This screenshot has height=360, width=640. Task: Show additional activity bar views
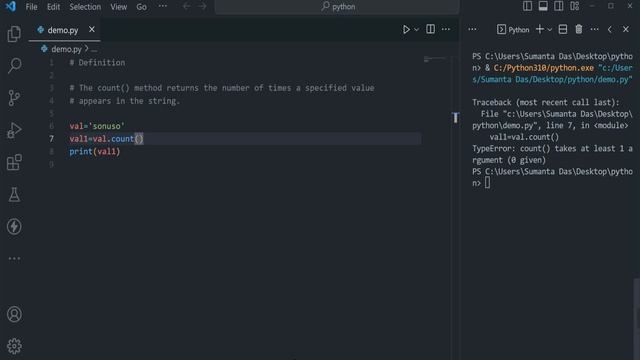(14, 258)
